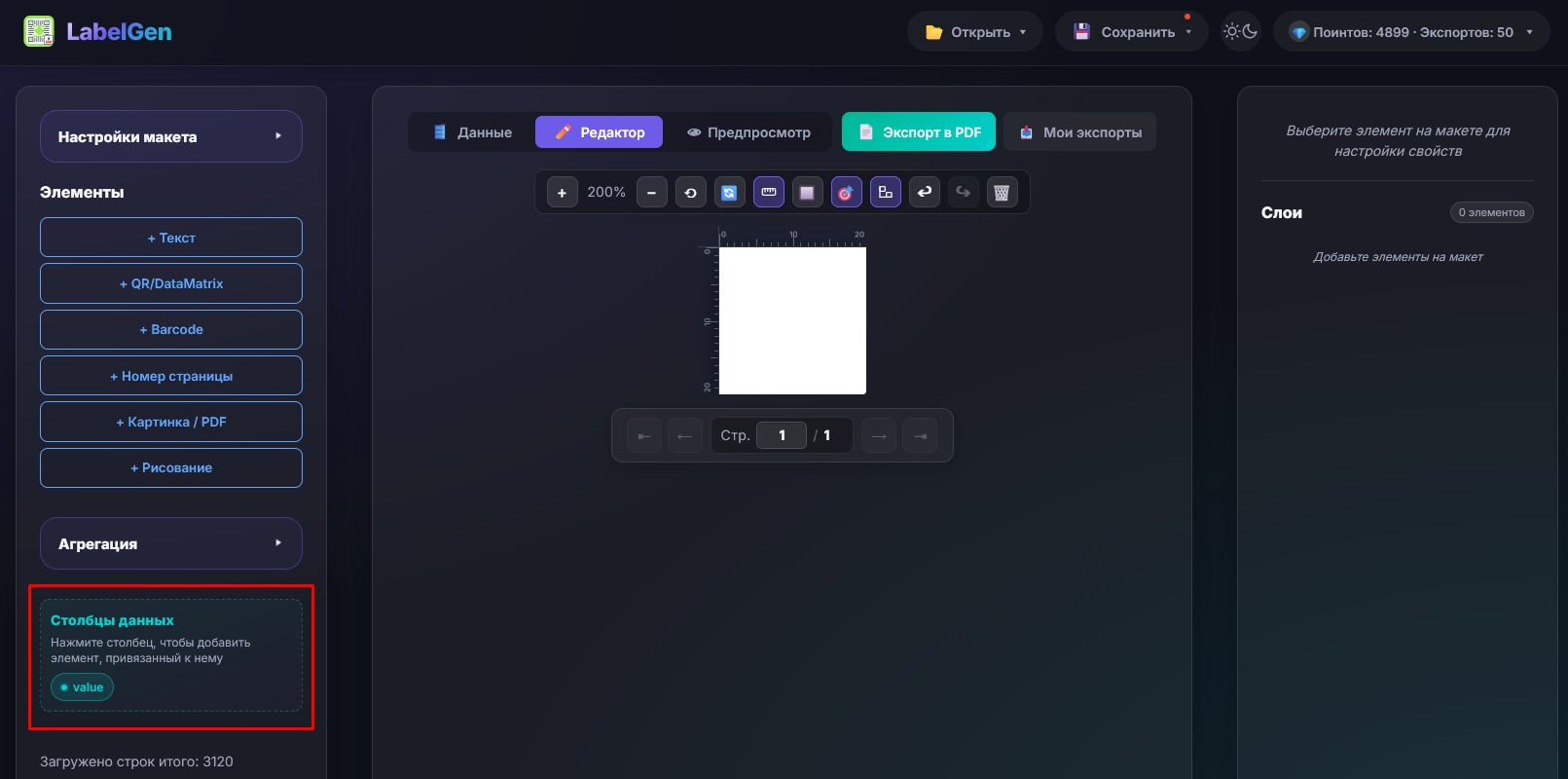This screenshot has width=1568, height=779.
Task: Redo the last undone action
Action: coord(963,193)
